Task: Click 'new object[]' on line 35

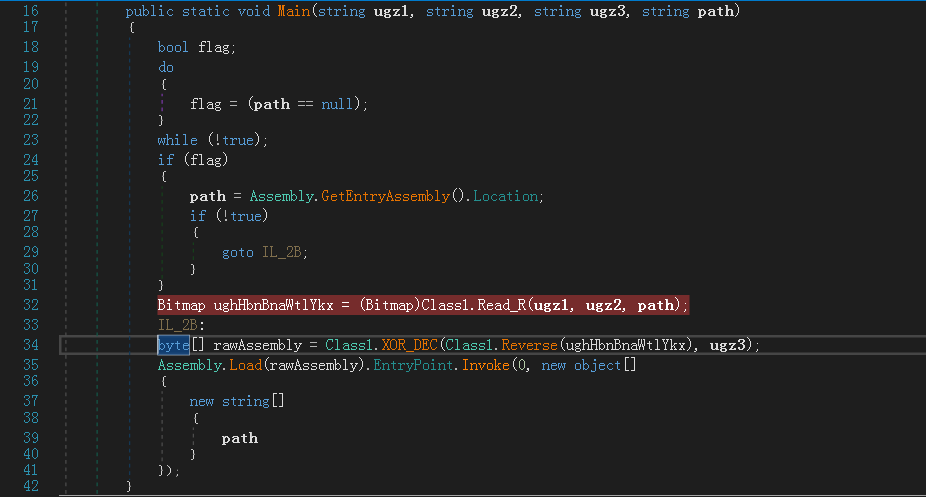Action: pos(588,365)
